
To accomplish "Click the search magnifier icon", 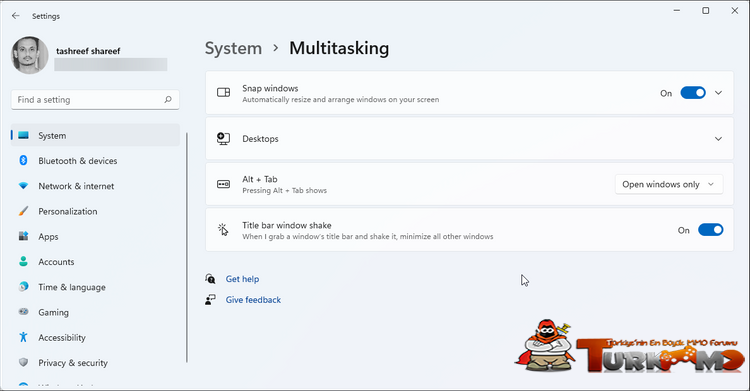I will pos(168,100).
